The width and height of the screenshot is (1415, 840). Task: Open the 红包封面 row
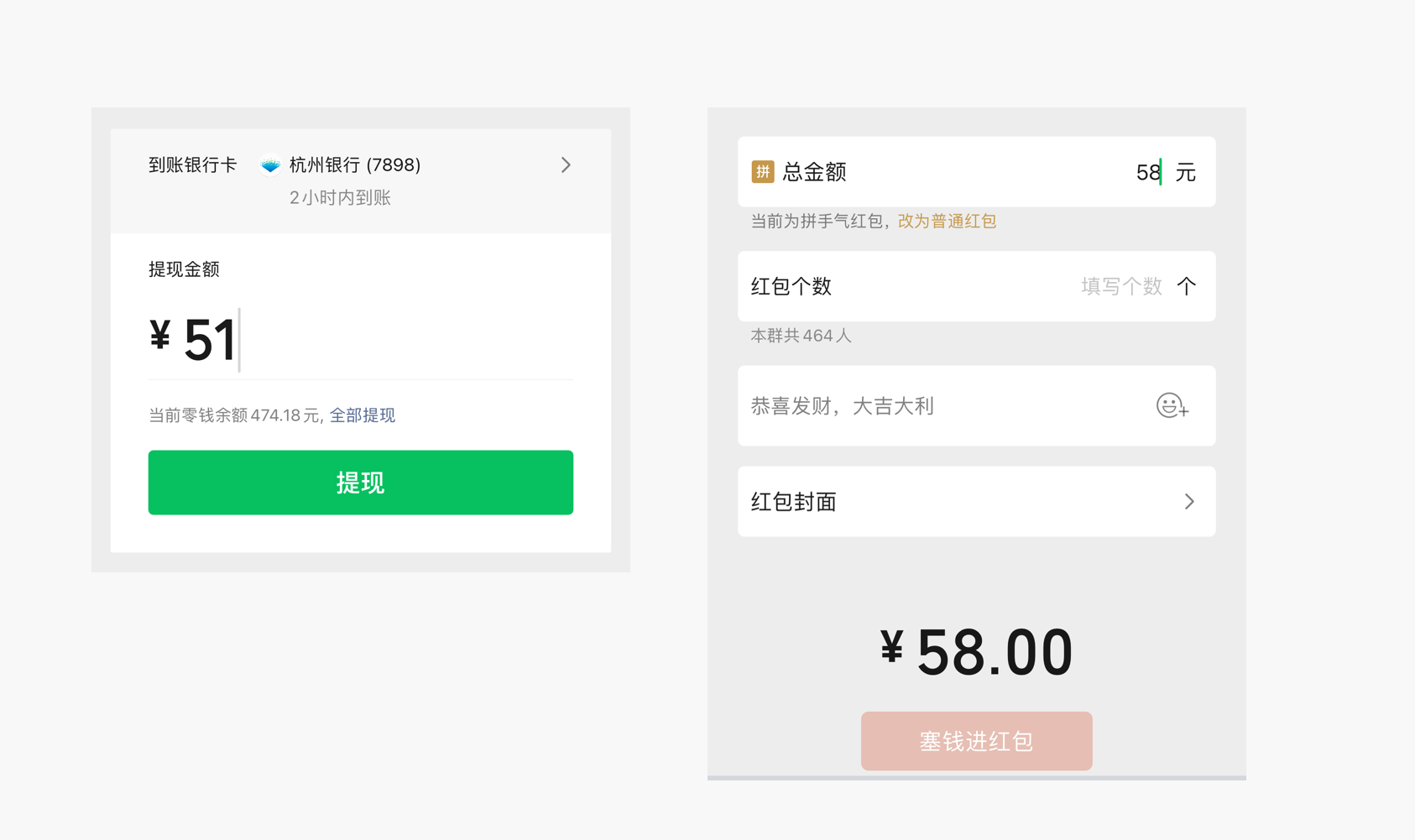tap(977, 502)
